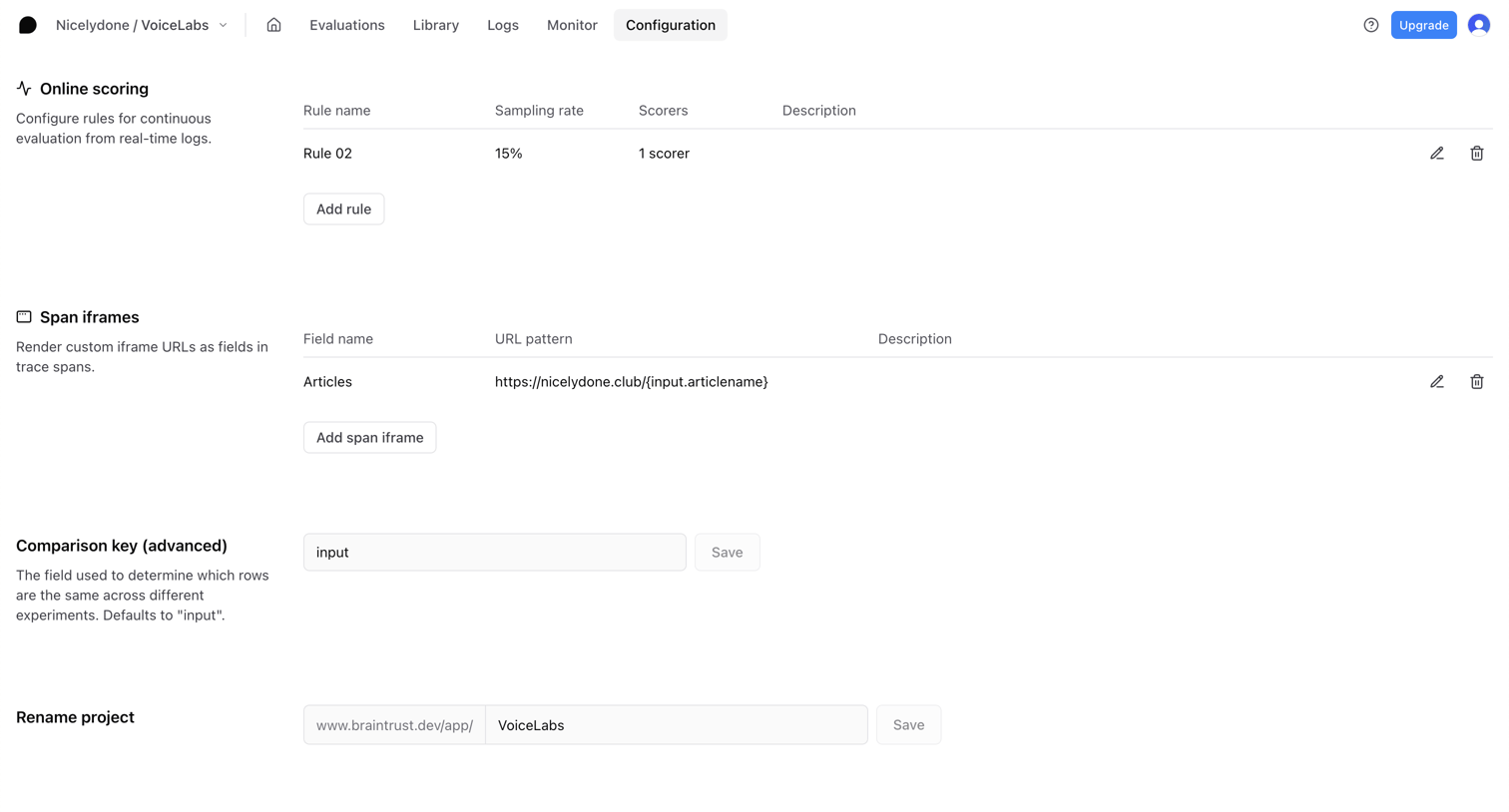Open the Library tab
1509x812 pixels.
[436, 25]
